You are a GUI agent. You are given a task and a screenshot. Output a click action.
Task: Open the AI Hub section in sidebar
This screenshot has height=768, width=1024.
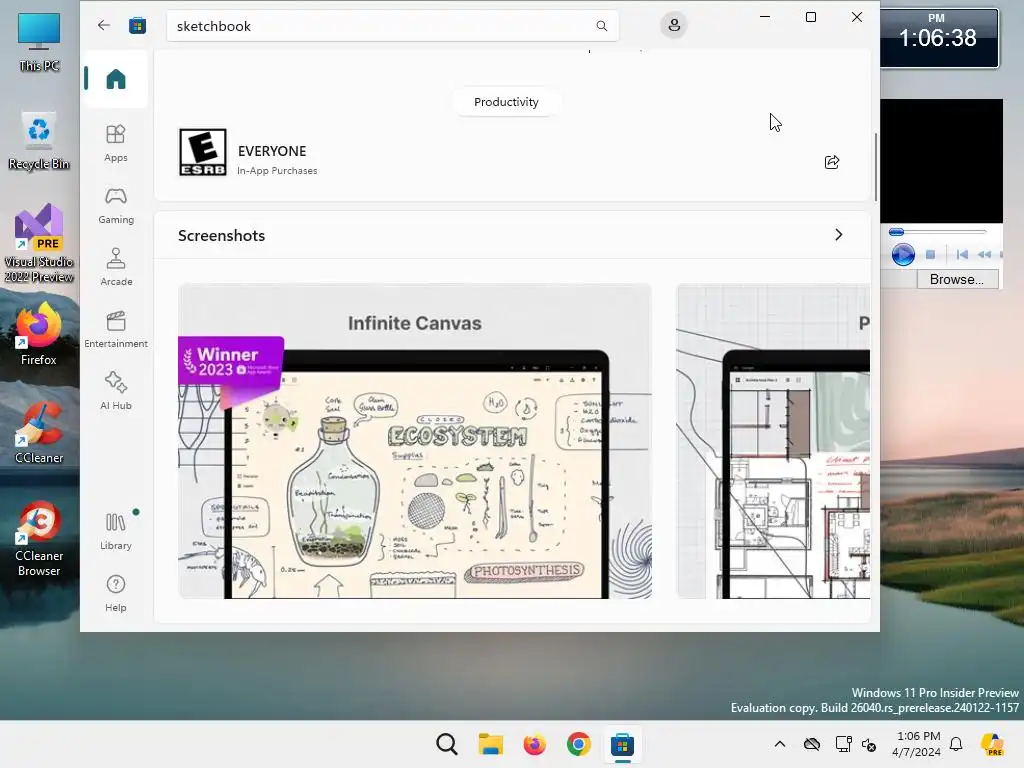[x=116, y=391]
